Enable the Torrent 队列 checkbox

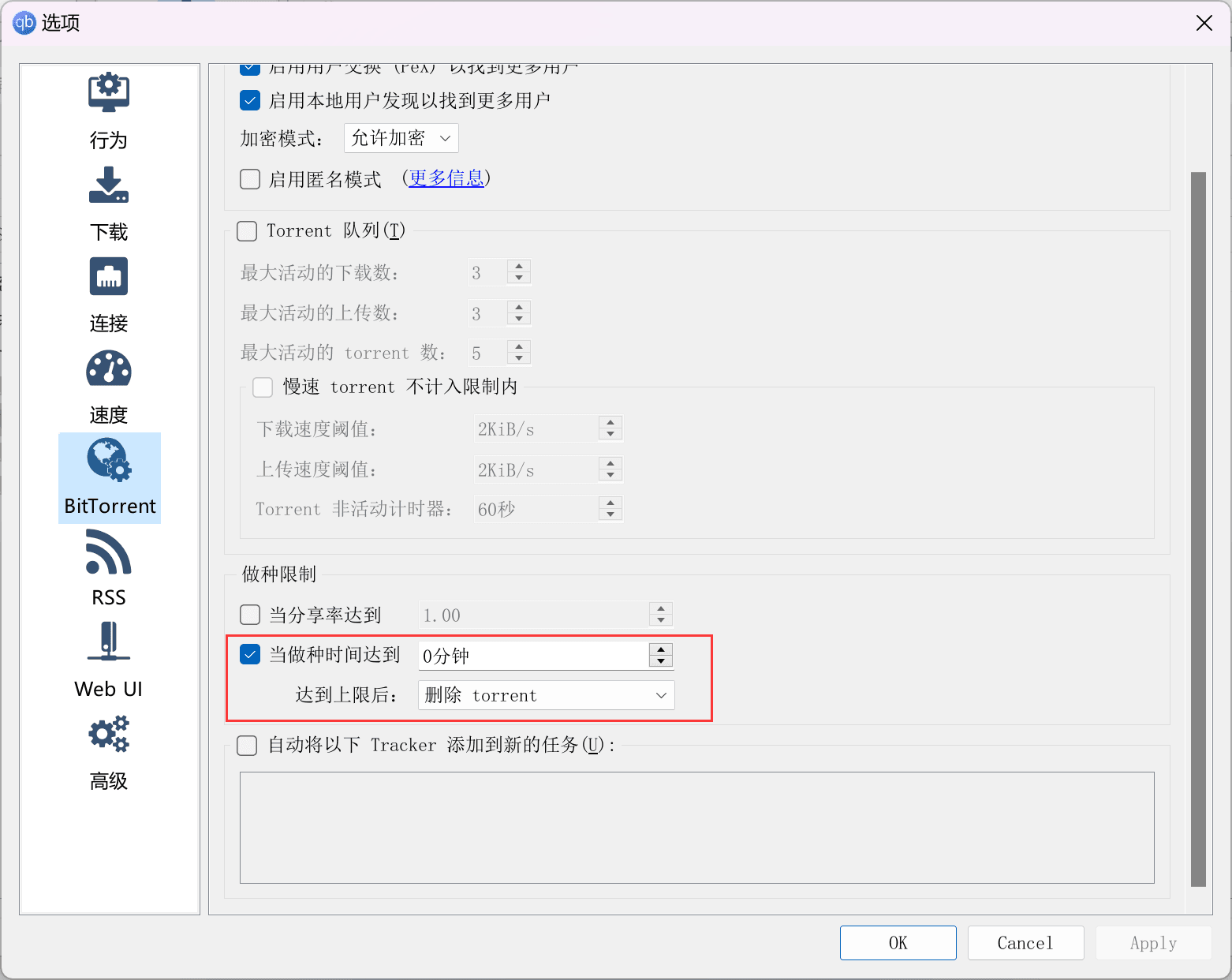[x=247, y=231]
